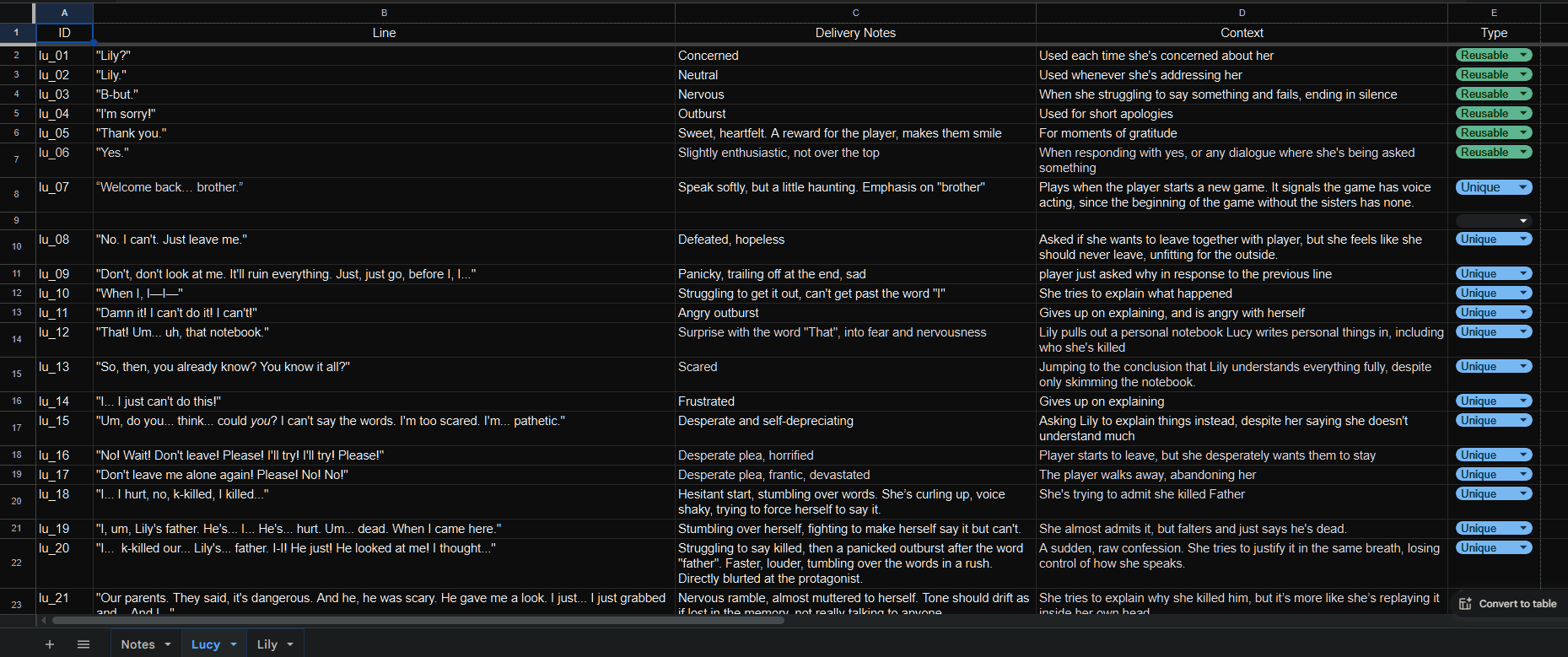
Task: Click the add new sheet plus icon
Action: pos(50,644)
